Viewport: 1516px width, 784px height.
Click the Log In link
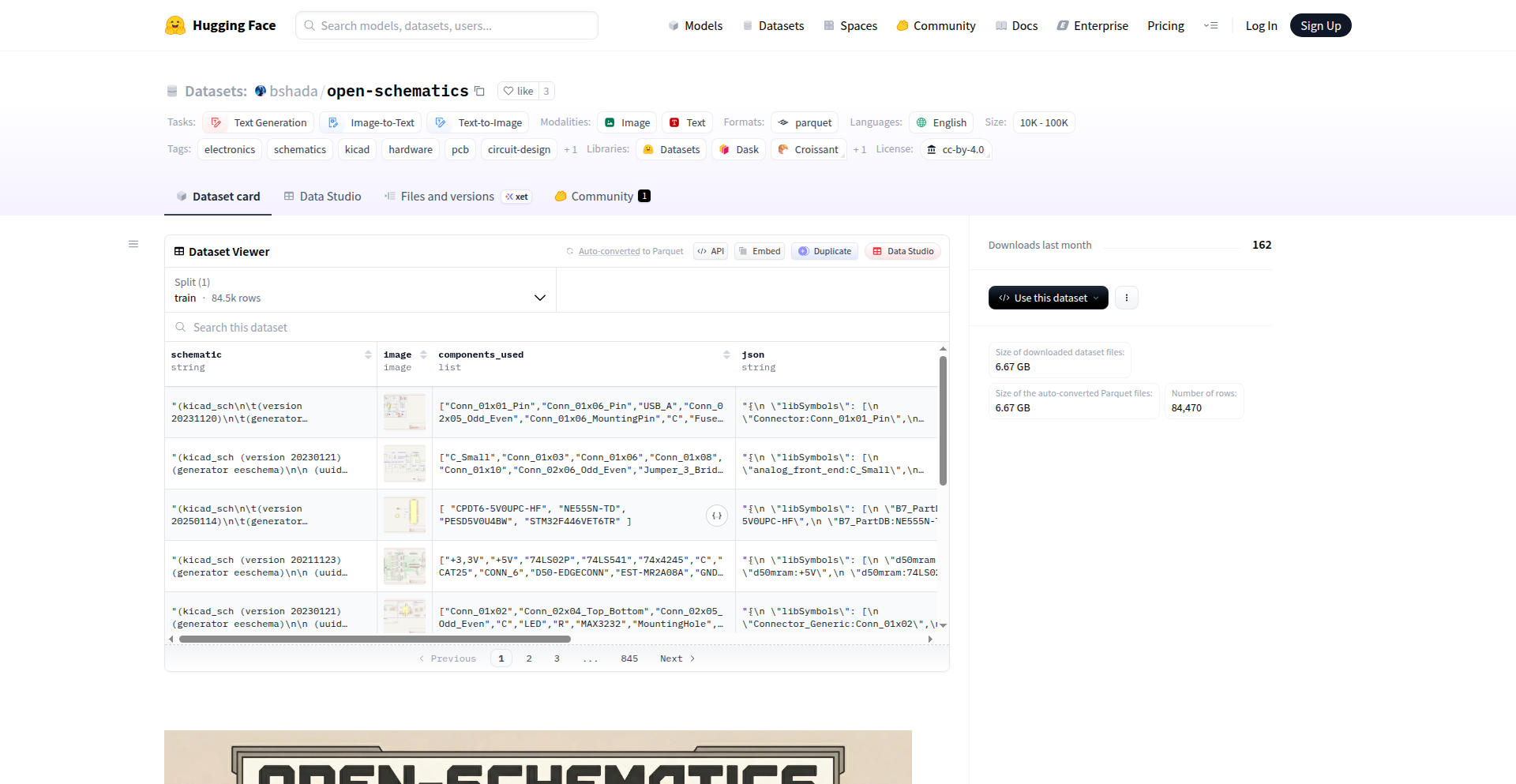coord(1261,26)
